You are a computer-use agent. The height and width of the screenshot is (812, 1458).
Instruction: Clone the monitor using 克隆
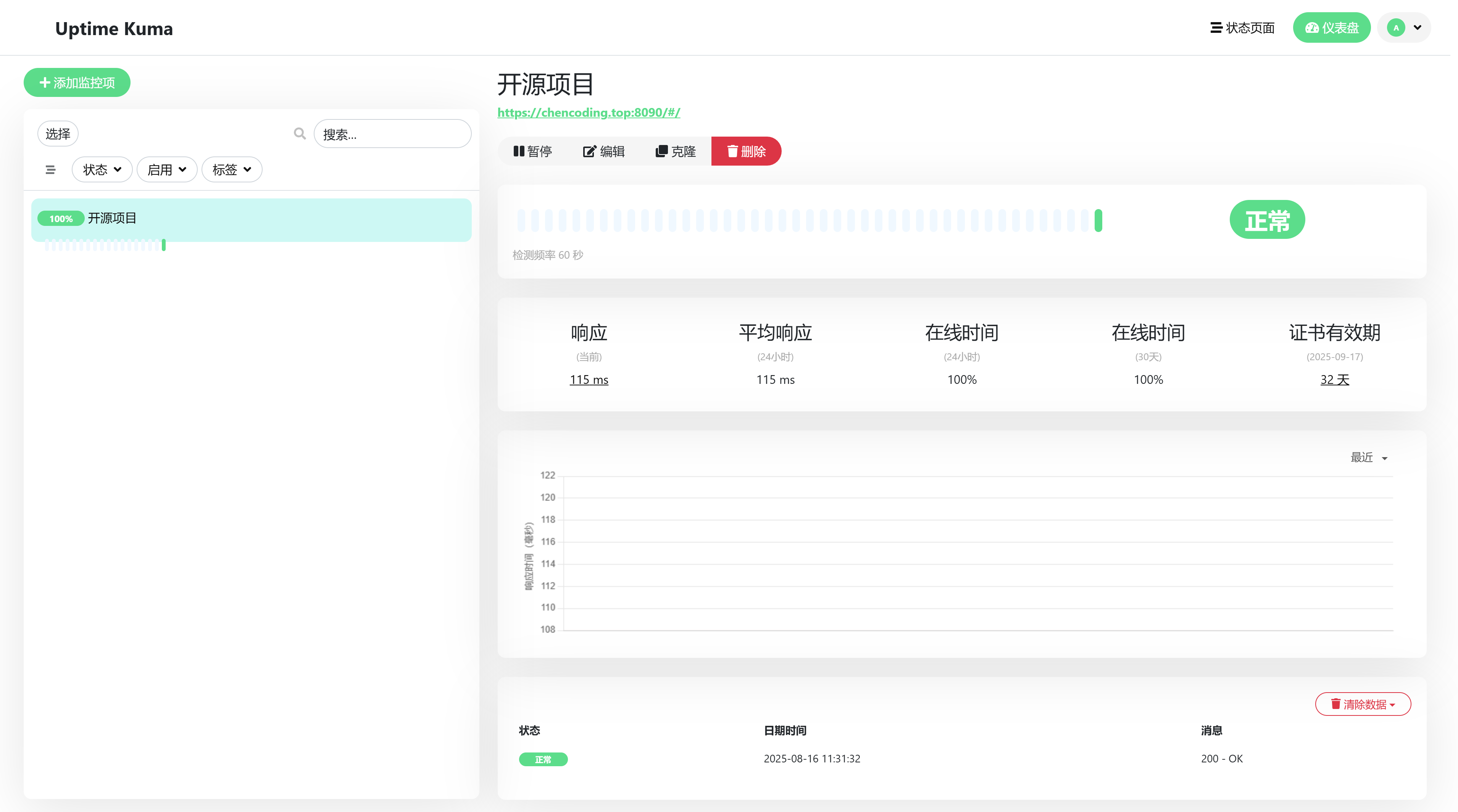[675, 151]
